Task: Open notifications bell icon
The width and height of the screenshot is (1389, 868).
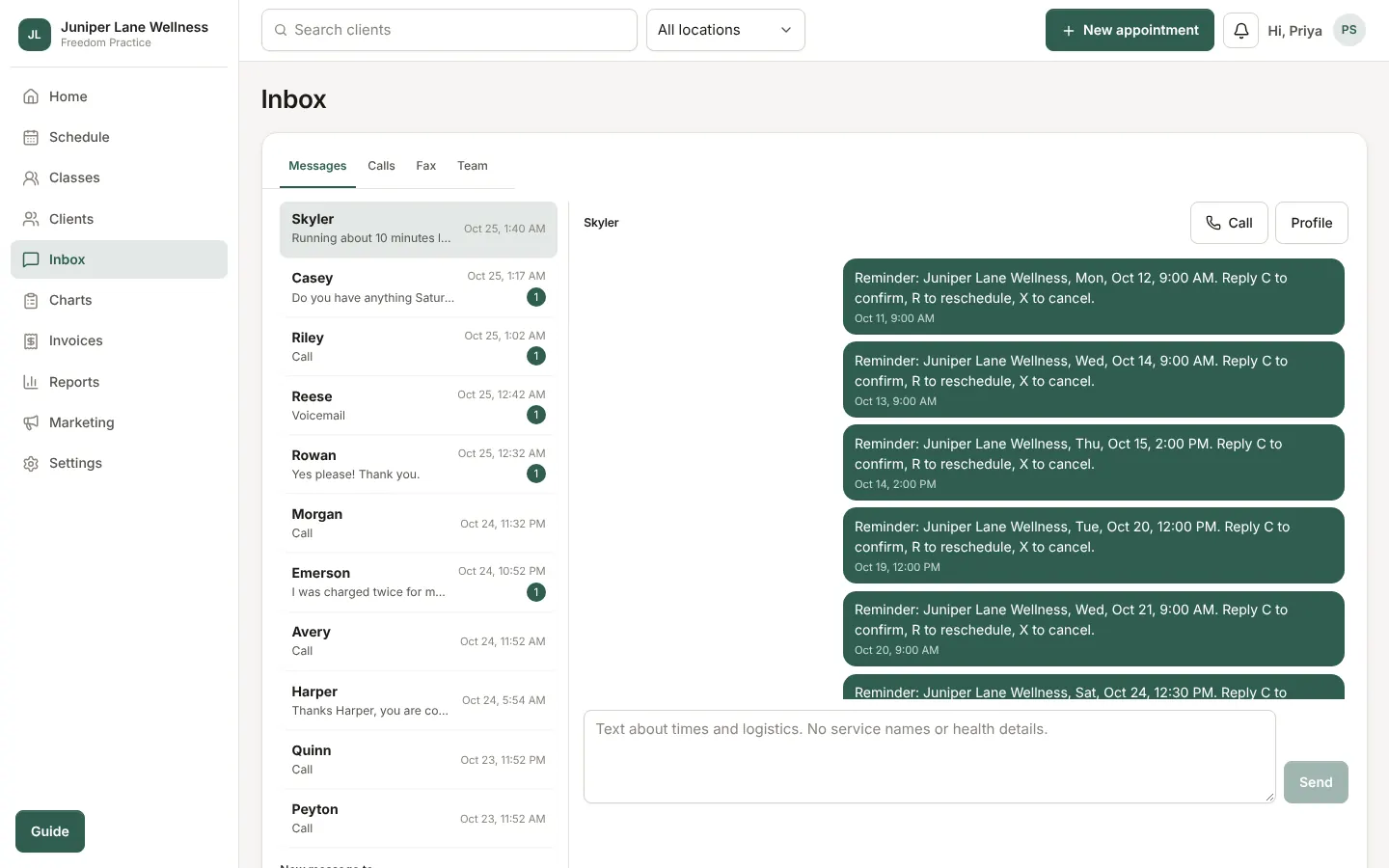Action: click(1240, 30)
